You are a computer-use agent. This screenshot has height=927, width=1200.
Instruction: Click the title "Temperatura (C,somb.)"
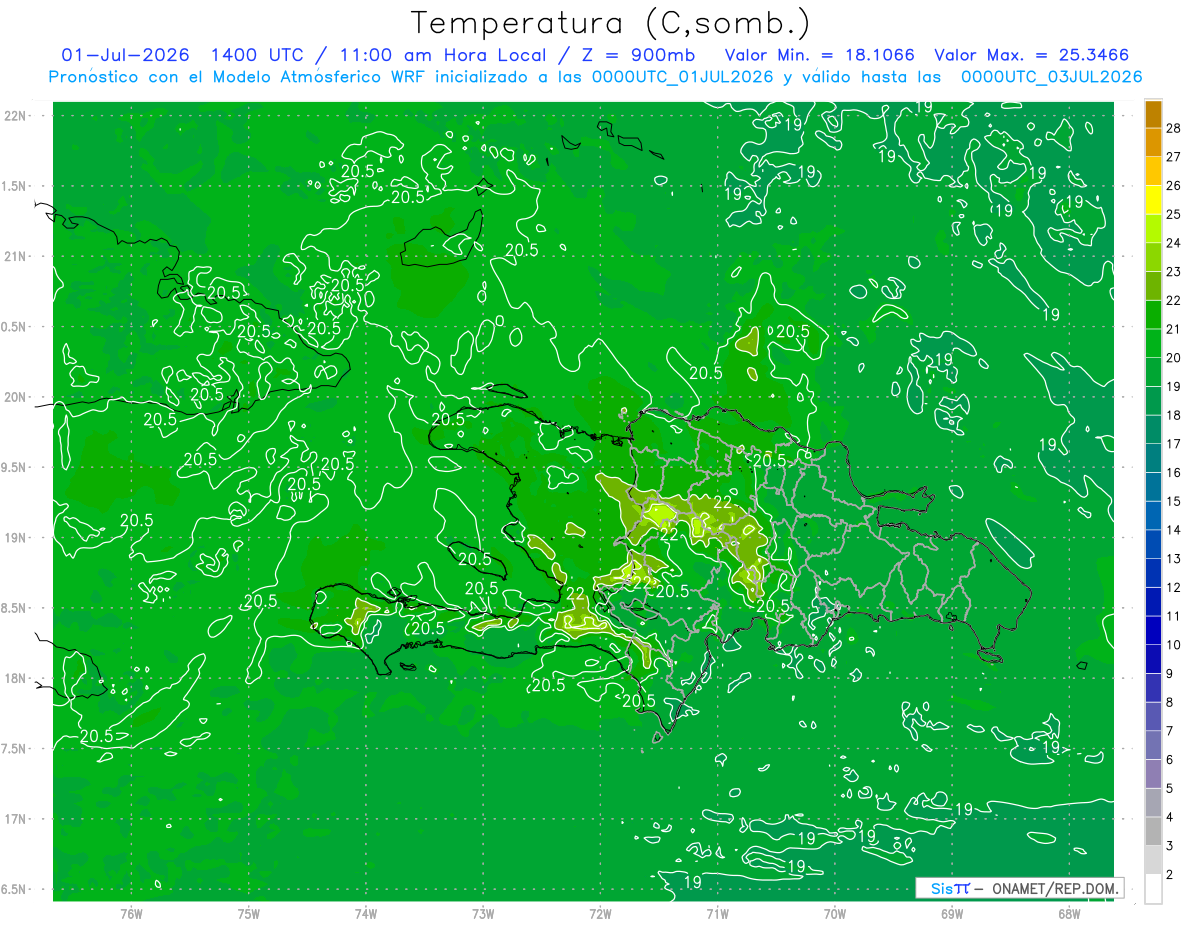[x=611, y=23]
